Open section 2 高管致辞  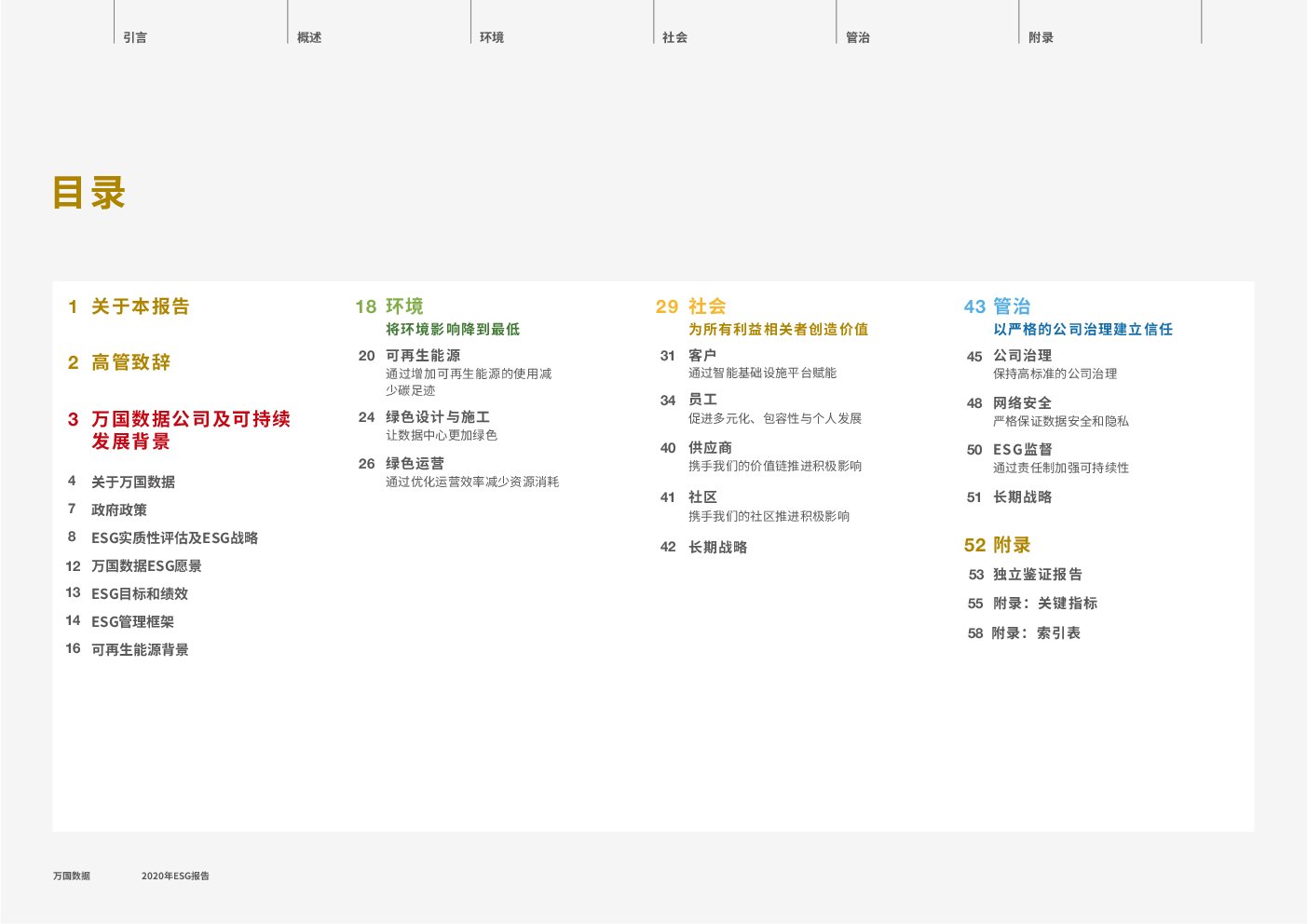tap(119, 362)
